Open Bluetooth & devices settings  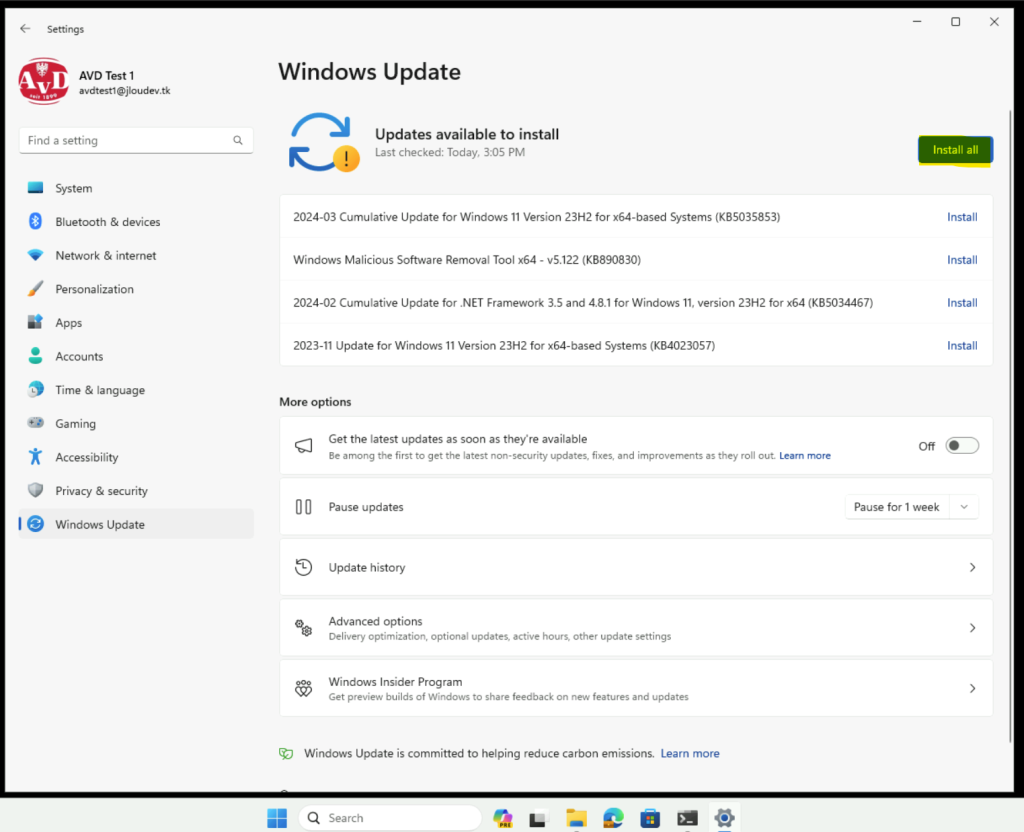pos(136,221)
